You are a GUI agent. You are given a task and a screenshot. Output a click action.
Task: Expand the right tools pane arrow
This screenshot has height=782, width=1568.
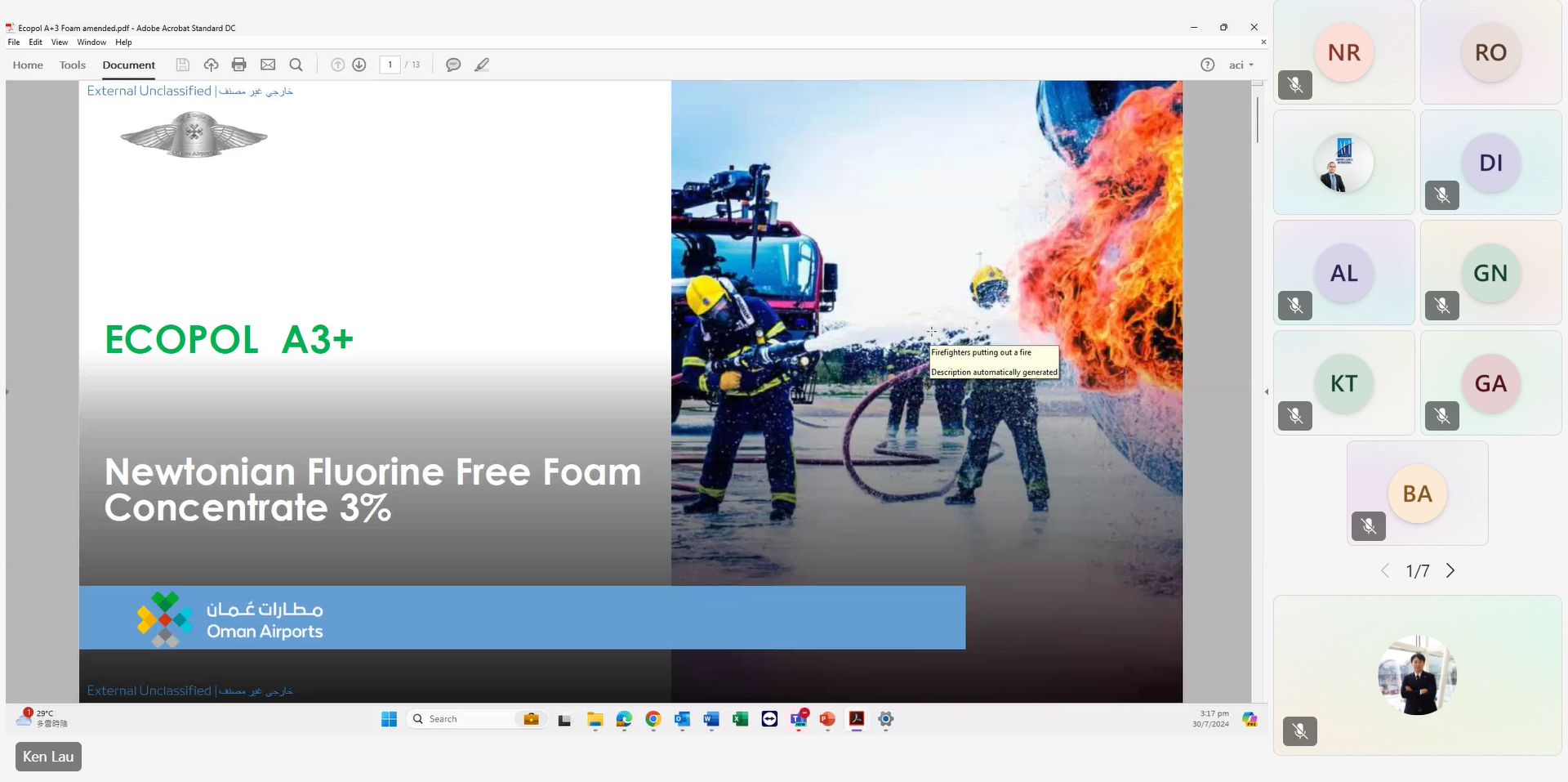[1267, 391]
